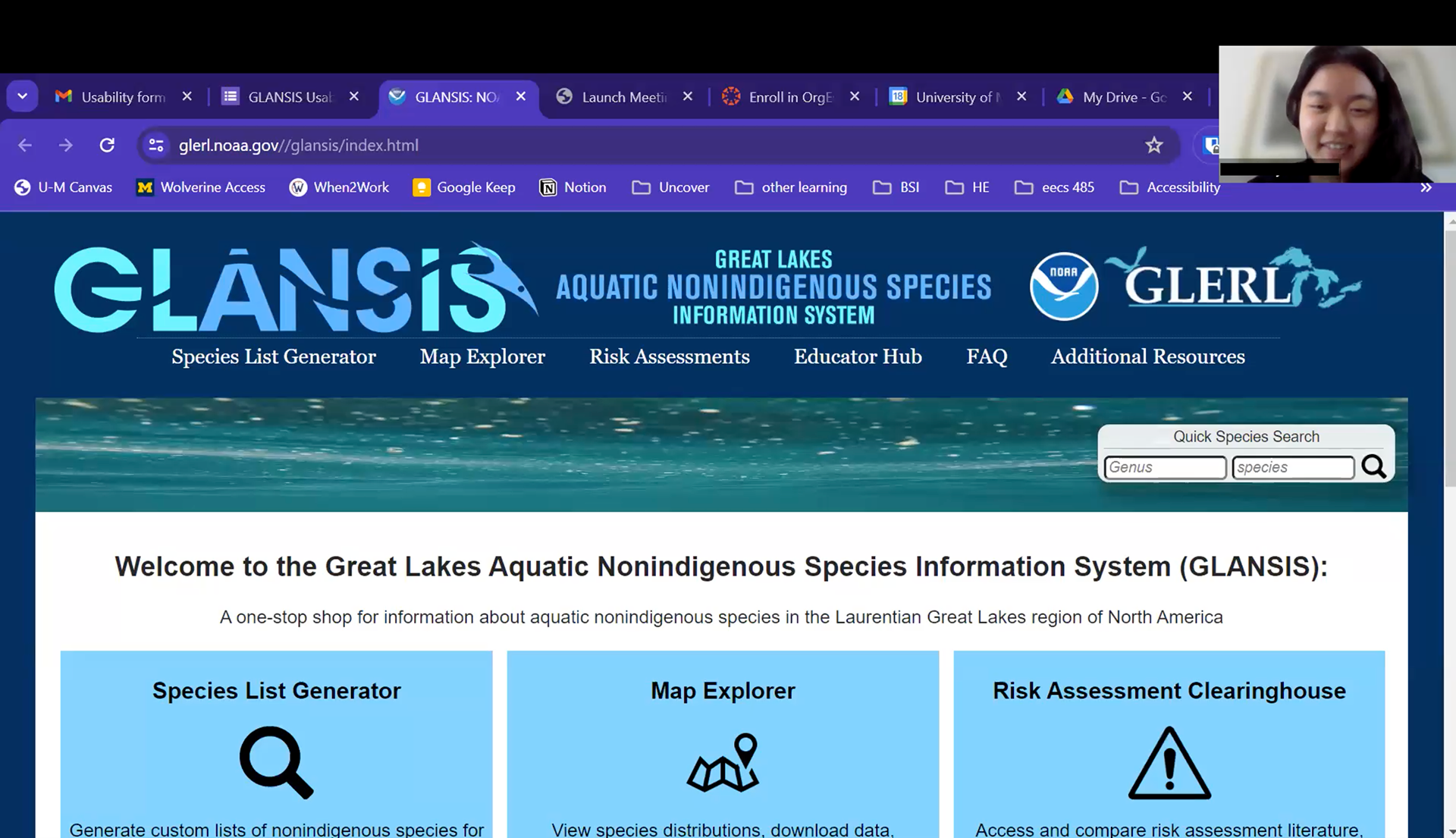1456x838 pixels.
Task: Click the browser back arrow
Action: (x=25, y=145)
